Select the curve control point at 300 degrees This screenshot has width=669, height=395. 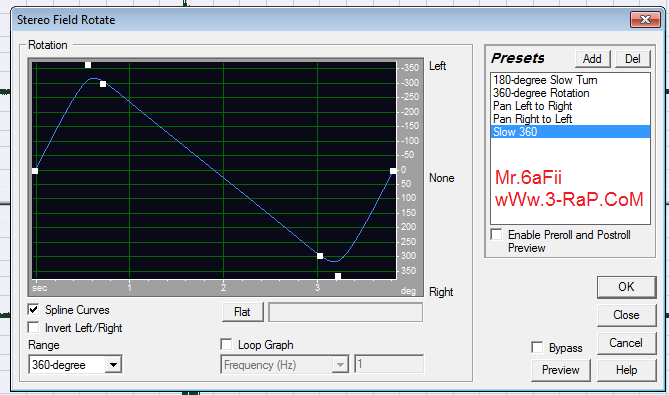pos(320,256)
